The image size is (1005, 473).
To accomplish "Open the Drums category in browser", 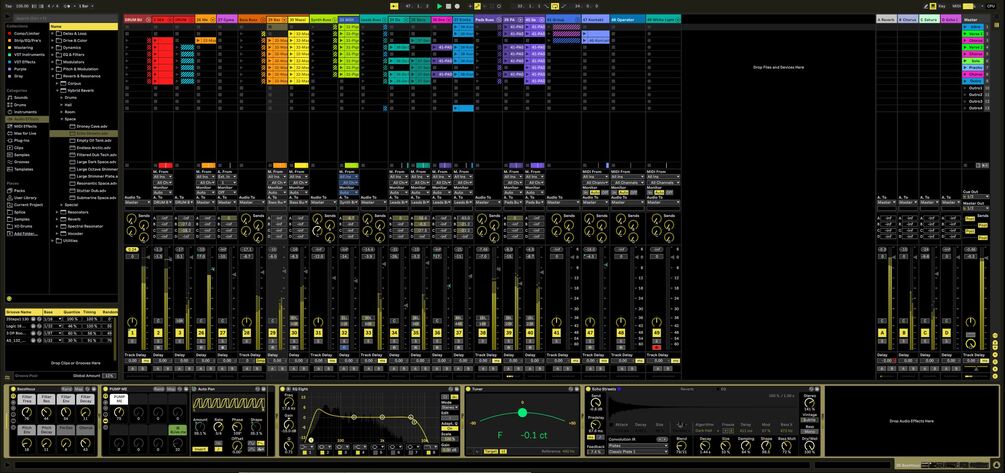I will pyautogui.click(x=19, y=104).
